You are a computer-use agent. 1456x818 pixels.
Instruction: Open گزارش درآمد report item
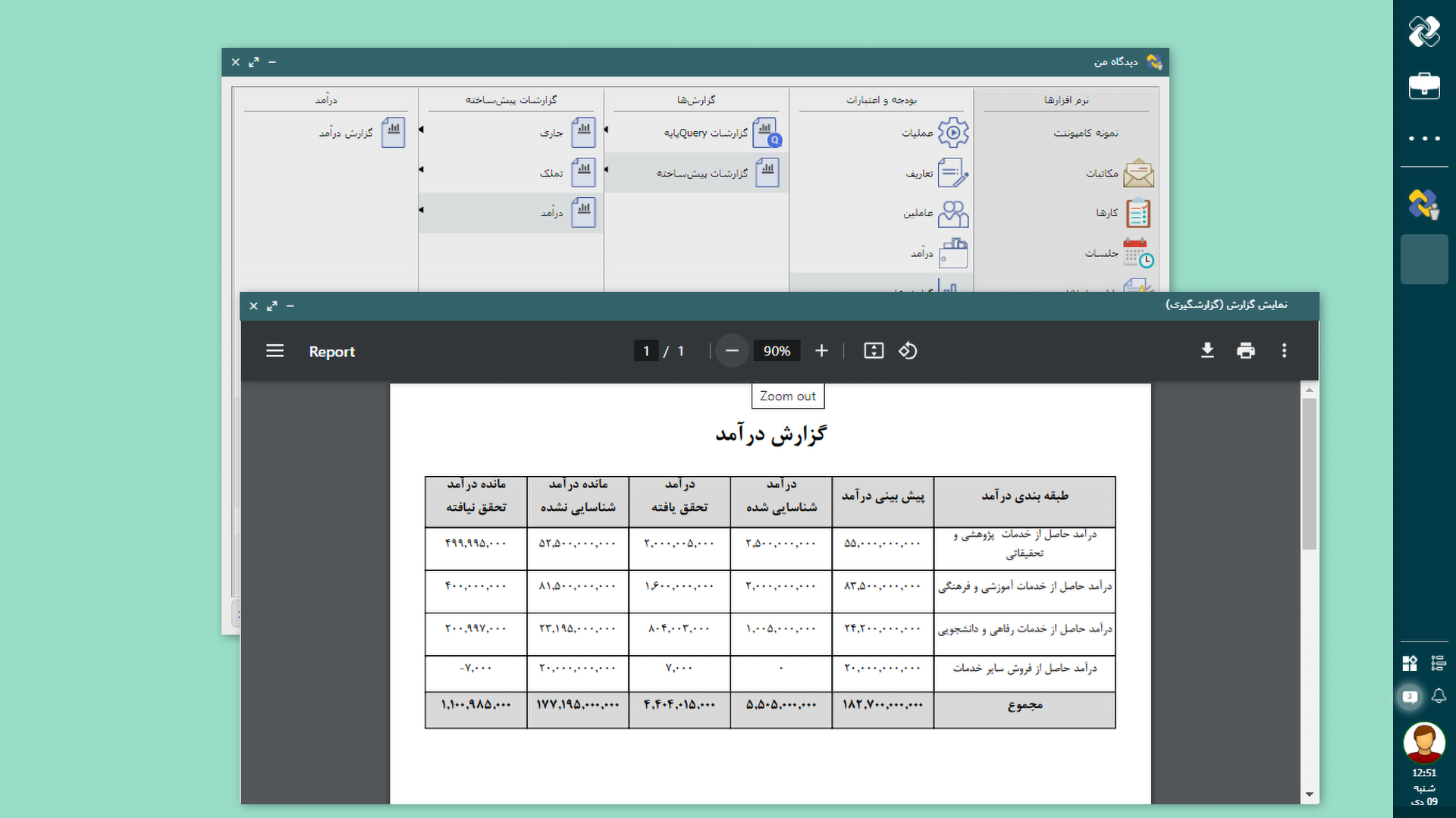[x=362, y=133]
